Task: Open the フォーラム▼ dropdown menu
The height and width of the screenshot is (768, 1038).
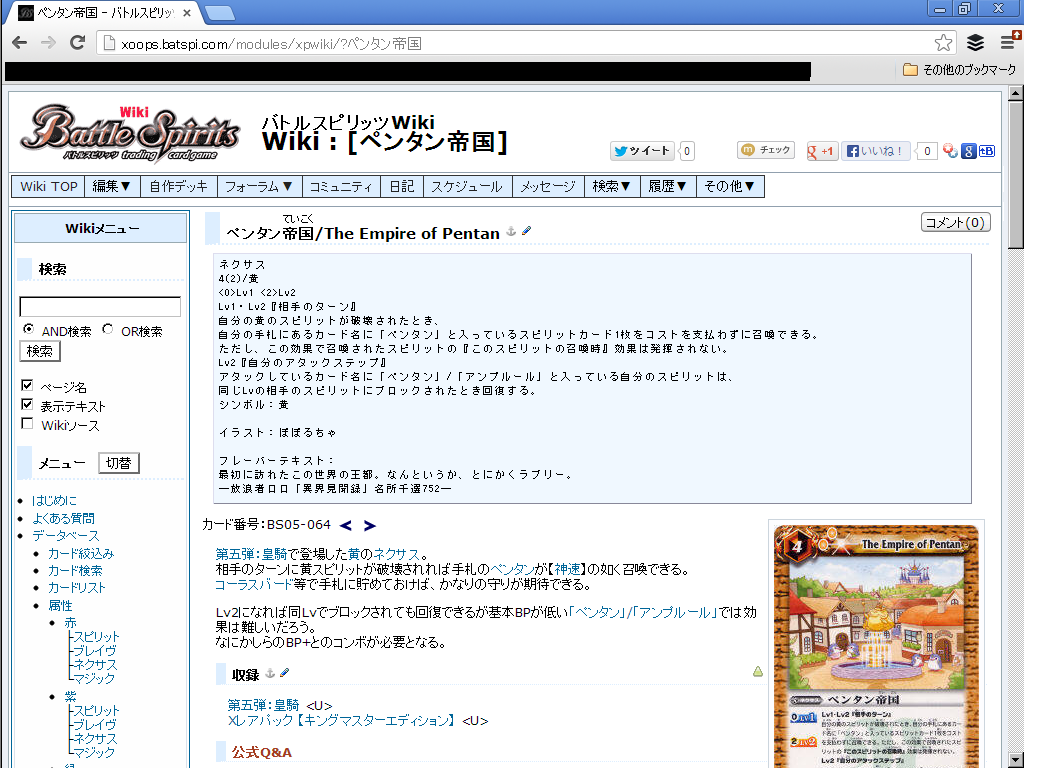Action: pyautogui.click(x=259, y=187)
